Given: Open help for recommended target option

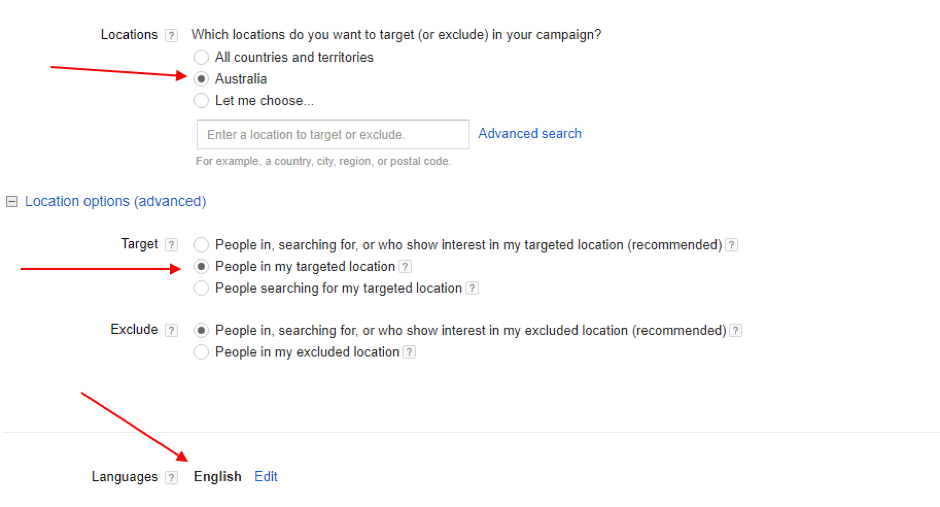Looking at the screenshot, I should coord(732,245).
